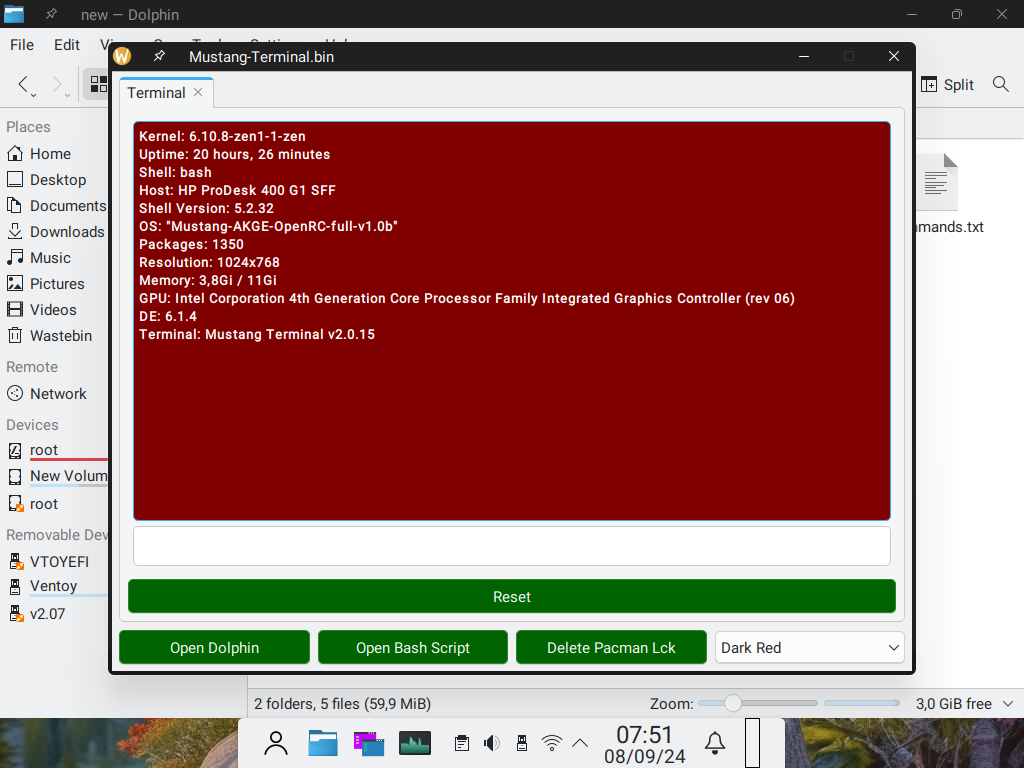Click the 3,0 GiB free space indicator

pyautogui.click(x=953, y=703)
